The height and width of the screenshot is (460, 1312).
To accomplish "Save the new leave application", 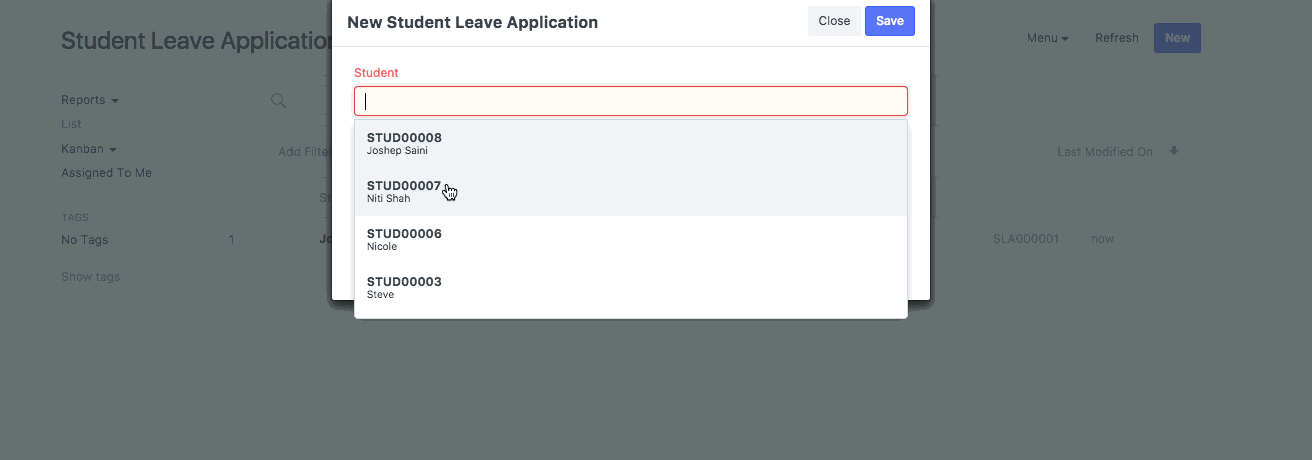I will click(889, 21).
